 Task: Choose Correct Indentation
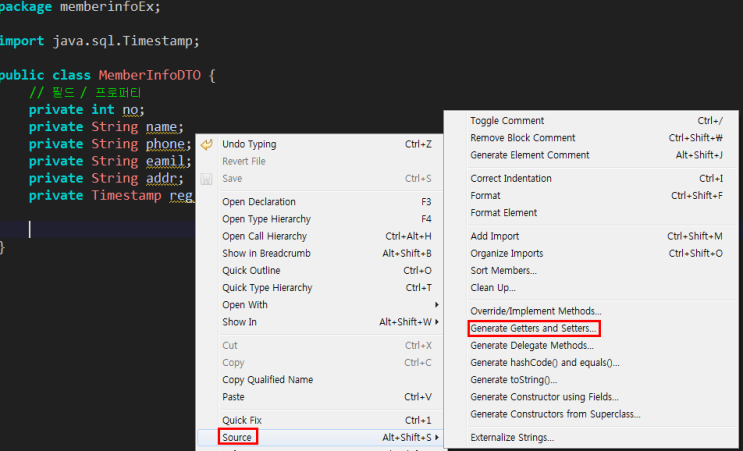[510, 178]
